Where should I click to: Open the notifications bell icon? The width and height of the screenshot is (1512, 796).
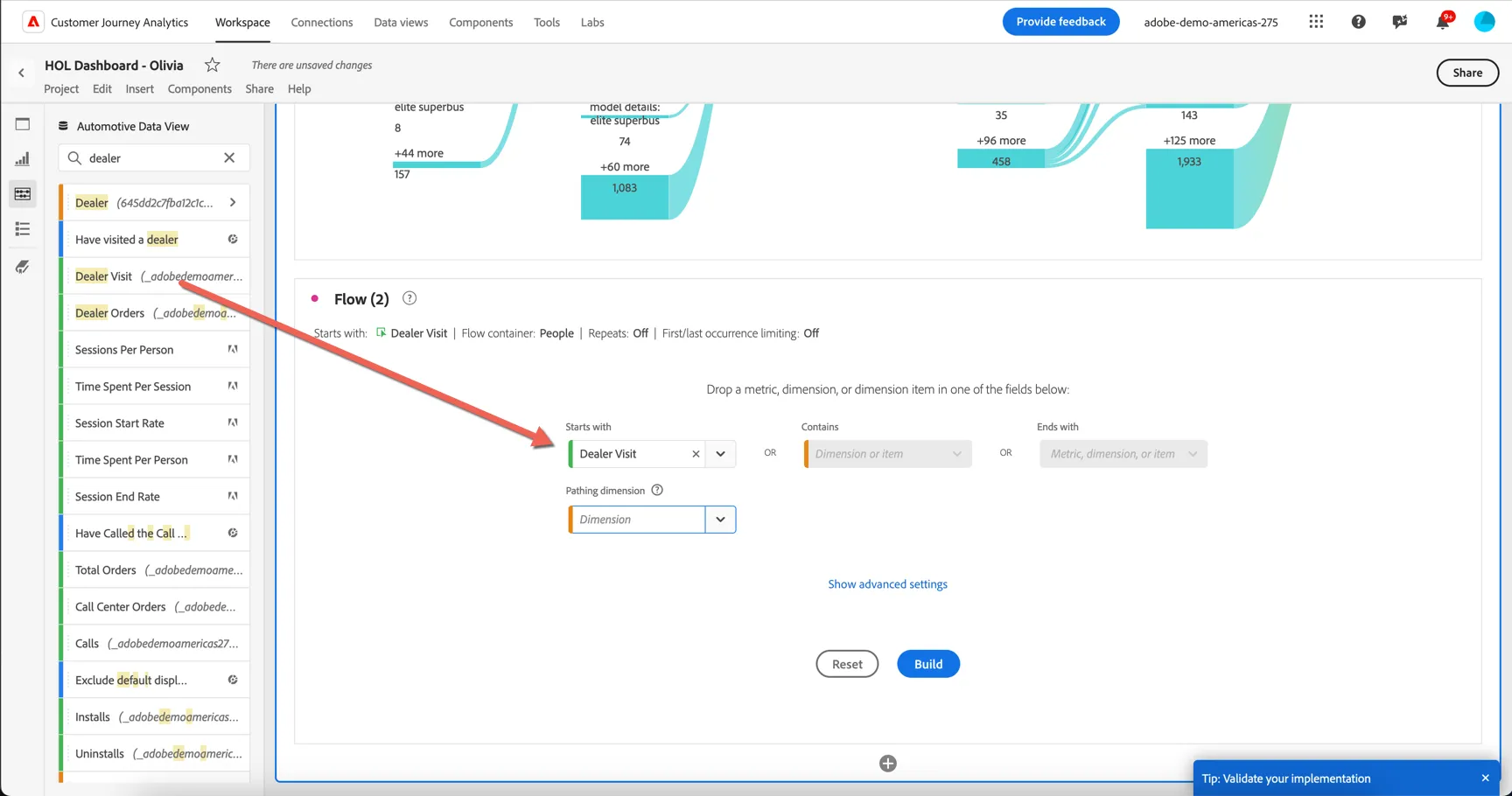pos(1442,22)
